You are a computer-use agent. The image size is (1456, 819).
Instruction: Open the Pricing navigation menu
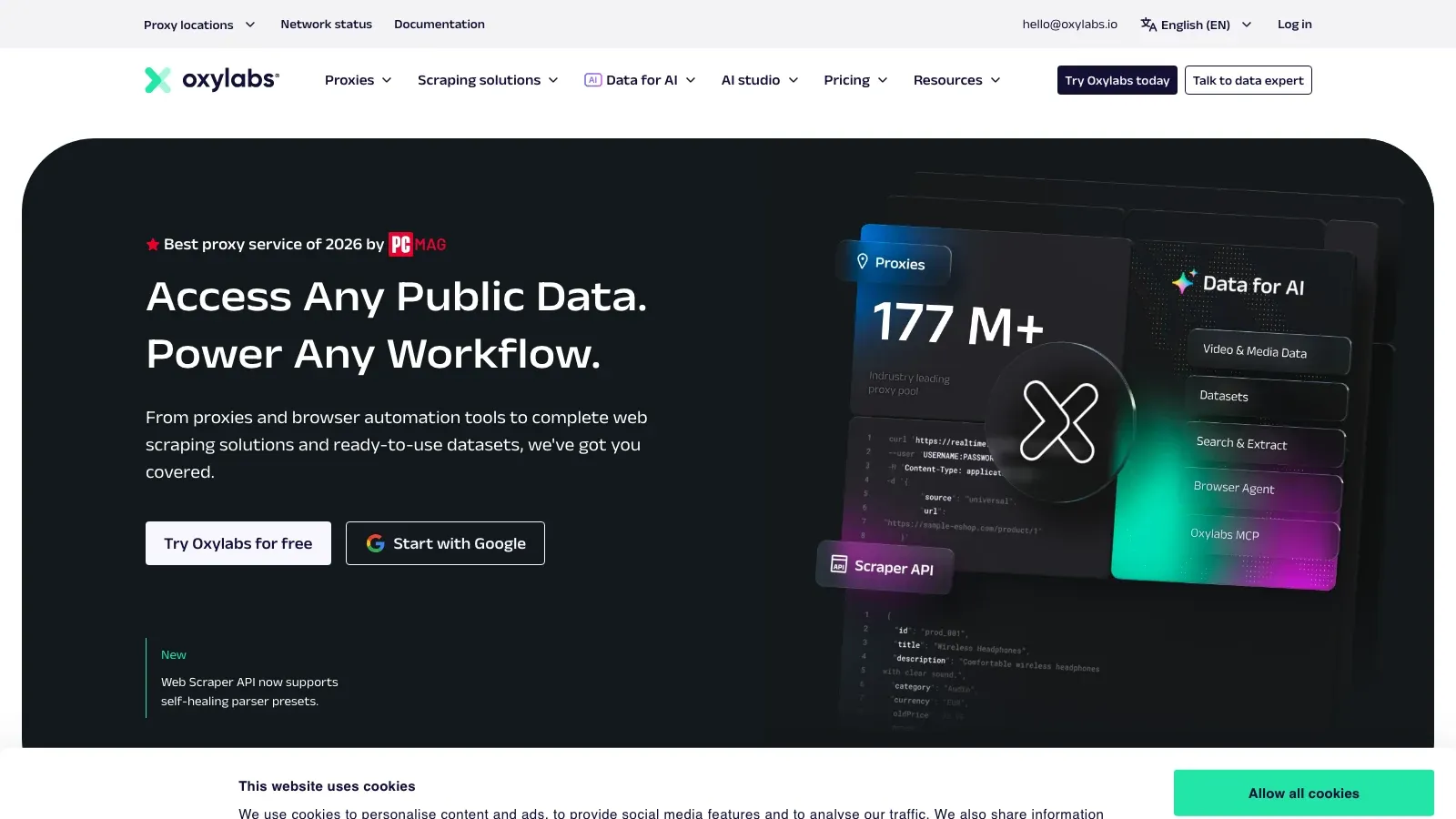(855, 80)
